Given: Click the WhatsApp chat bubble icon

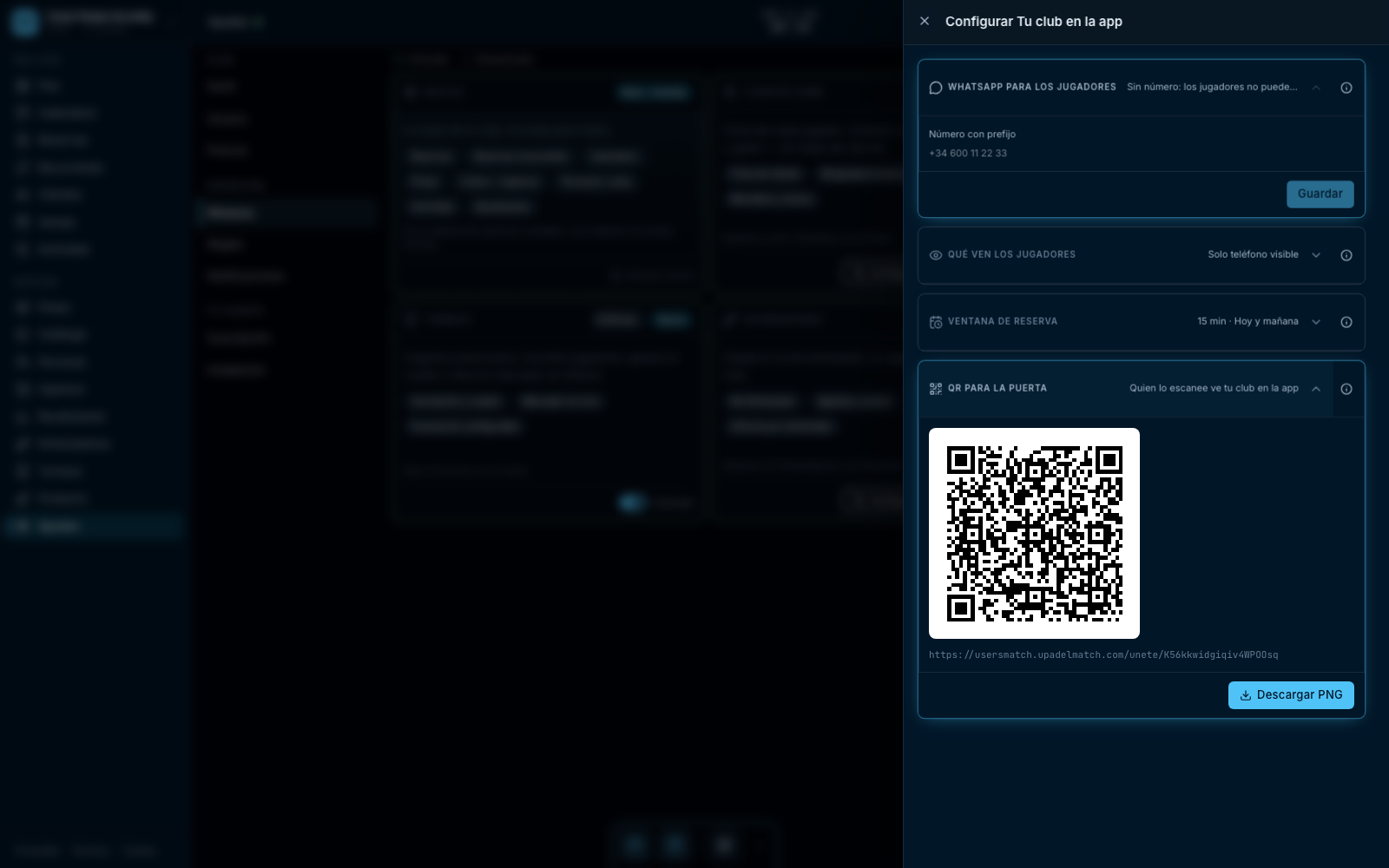Looking at the screenshot, I should click(936, 88).
